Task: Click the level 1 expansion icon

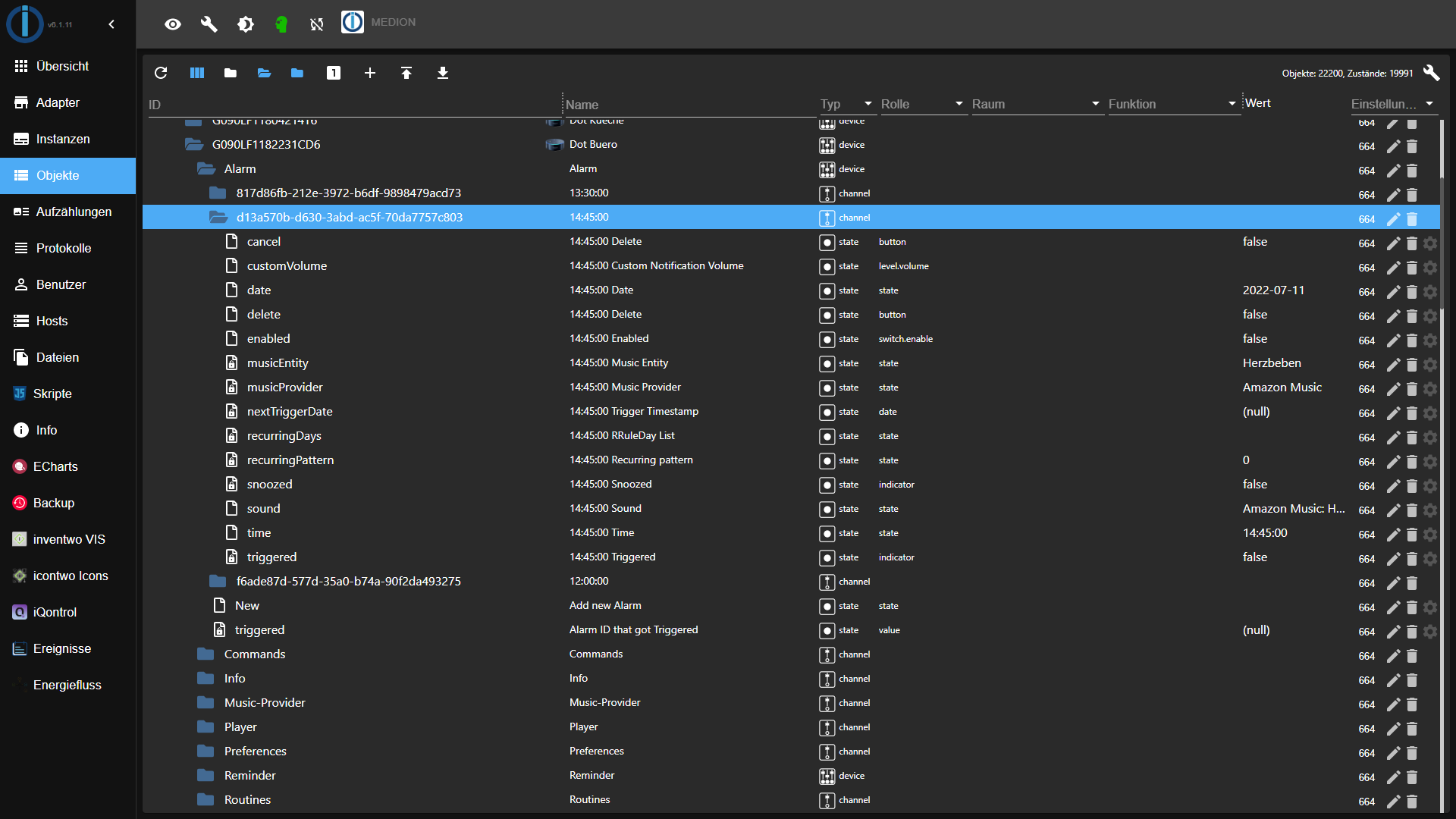Action: point(334,73)
